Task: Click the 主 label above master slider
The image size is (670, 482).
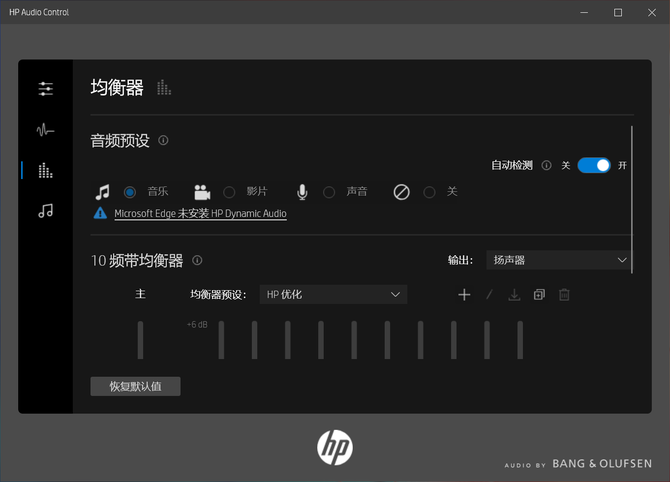Action: tap(140, 294)
